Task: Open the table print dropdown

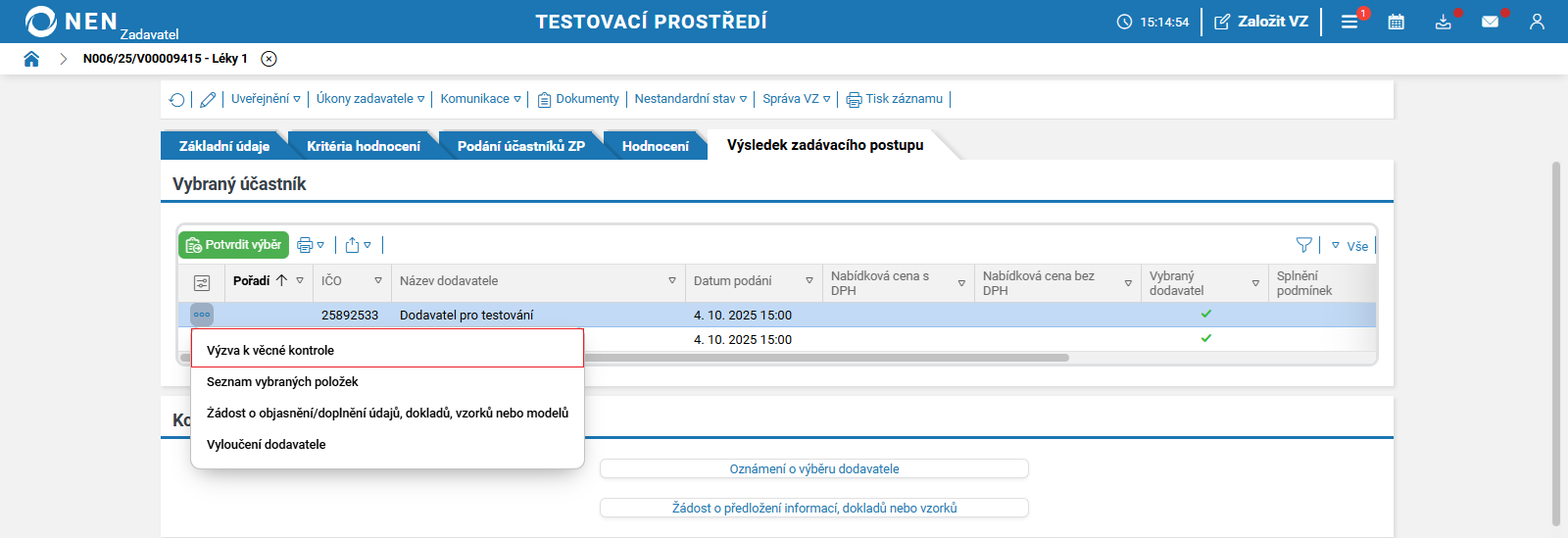Action: point(311,245)
